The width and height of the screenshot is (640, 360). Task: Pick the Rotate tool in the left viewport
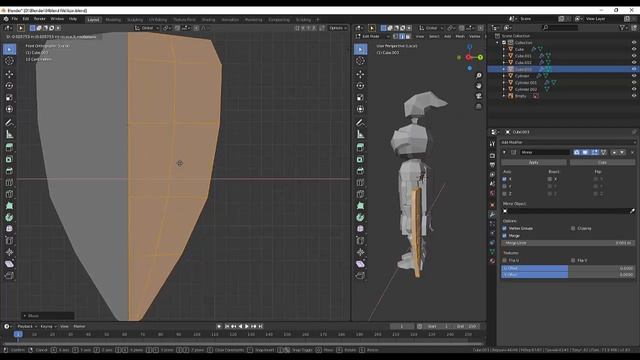pos(9,86)
